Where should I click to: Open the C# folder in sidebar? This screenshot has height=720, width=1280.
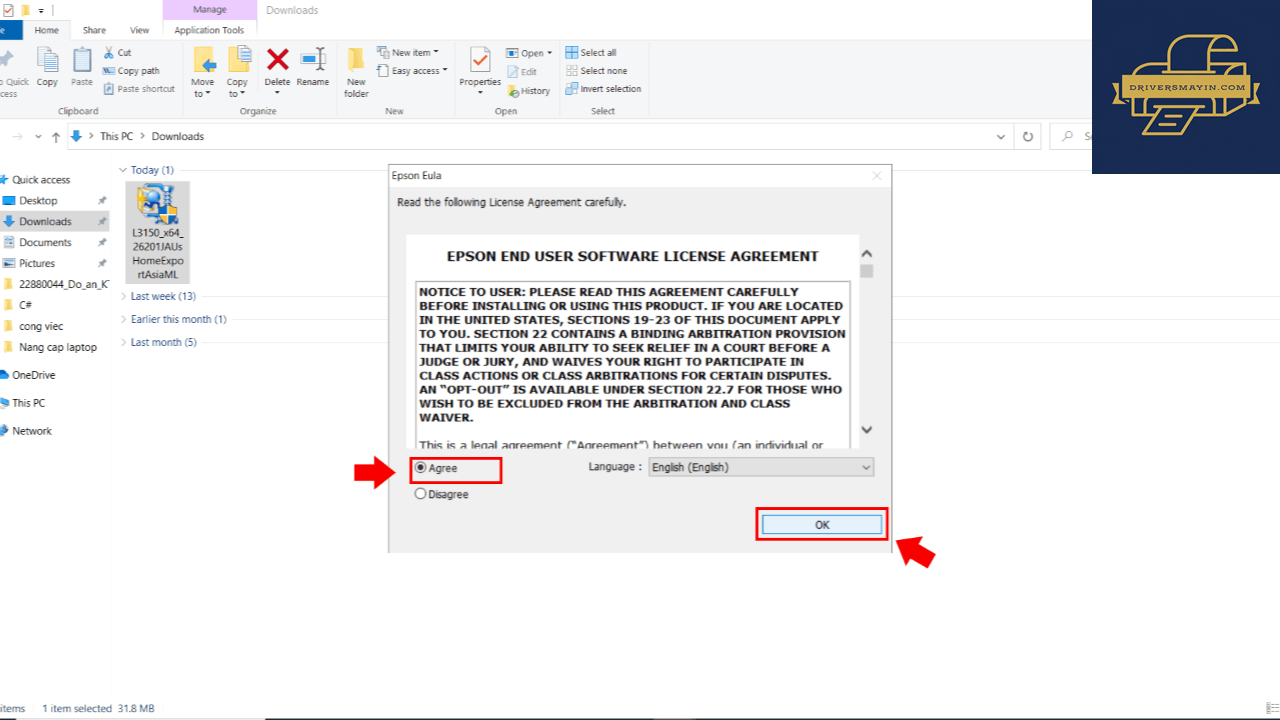coord(26,305)
